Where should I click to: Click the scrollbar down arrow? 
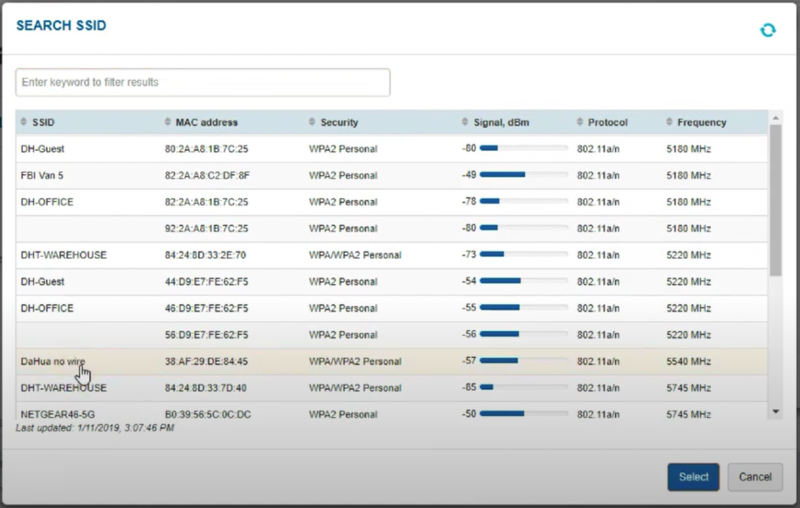coord(776,412)
